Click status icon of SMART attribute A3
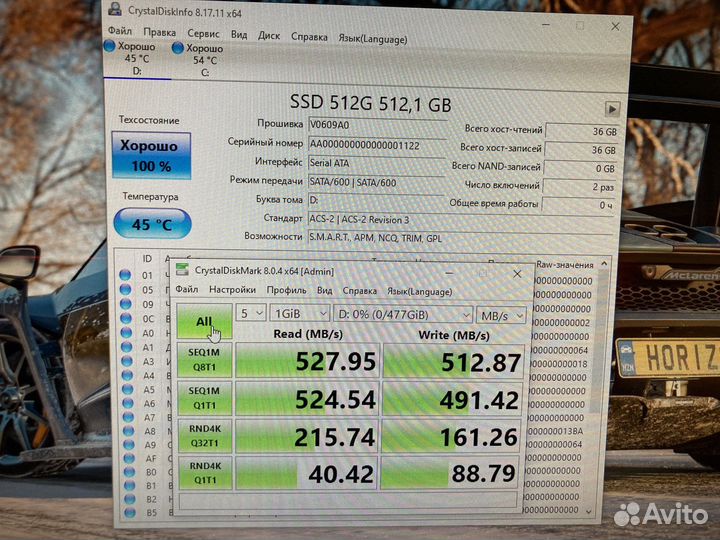This screenshot has width=720, height=540. coord(127,361)
